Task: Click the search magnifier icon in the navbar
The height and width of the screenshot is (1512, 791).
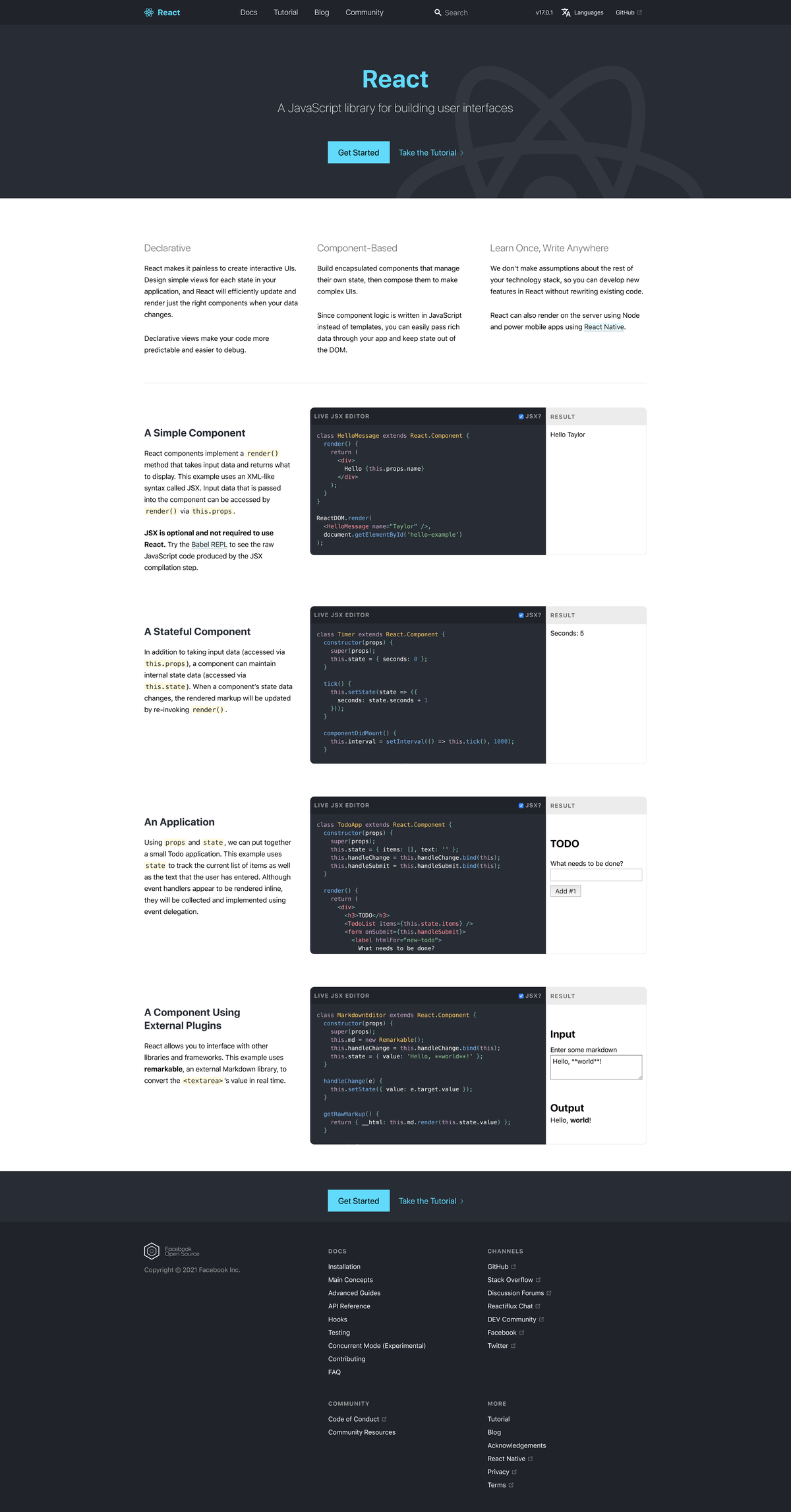Action: tap(437, 12)
